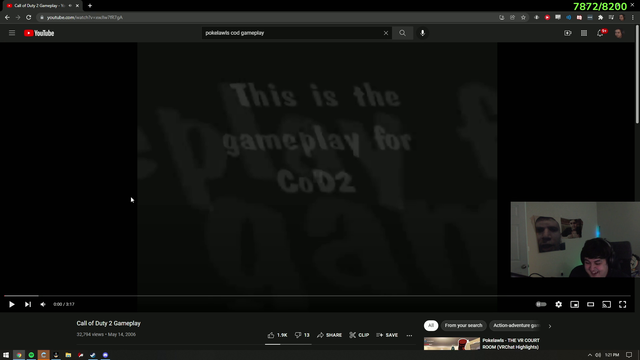Open the Chrome profile avatar in toolbar

(622, 18)
